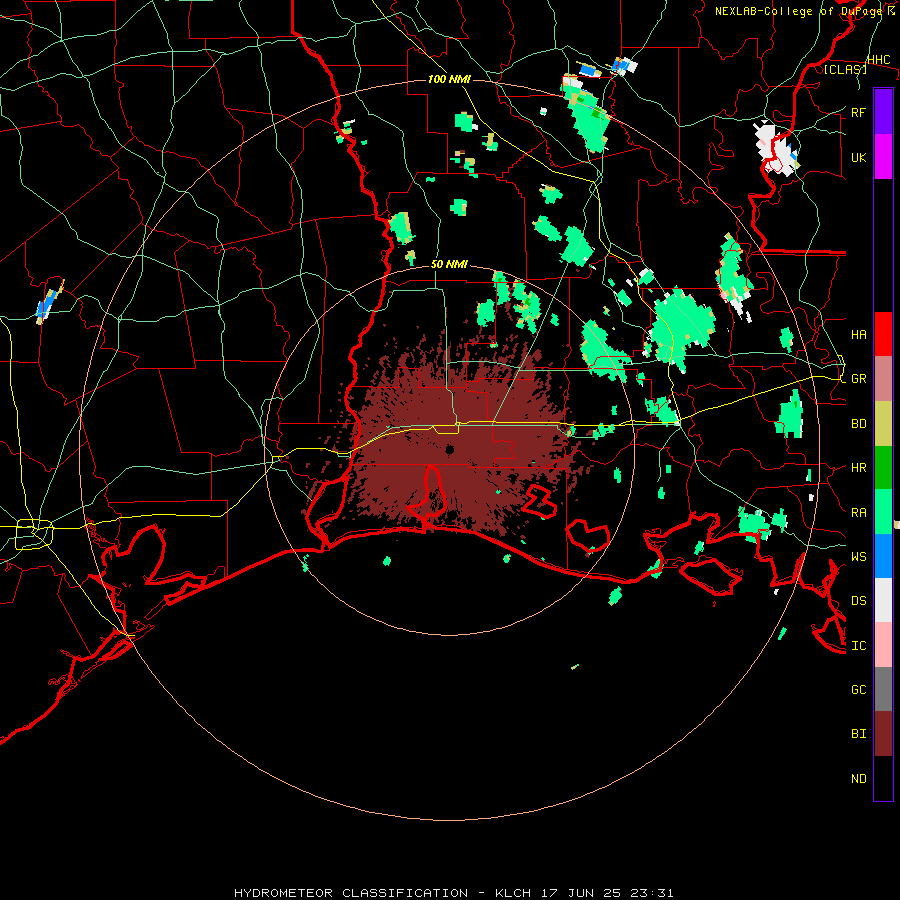The height and width of the screenshot is (900, 900).
Task: Click the magenta UK legend color swatch
Action: (x=883, y=157)
